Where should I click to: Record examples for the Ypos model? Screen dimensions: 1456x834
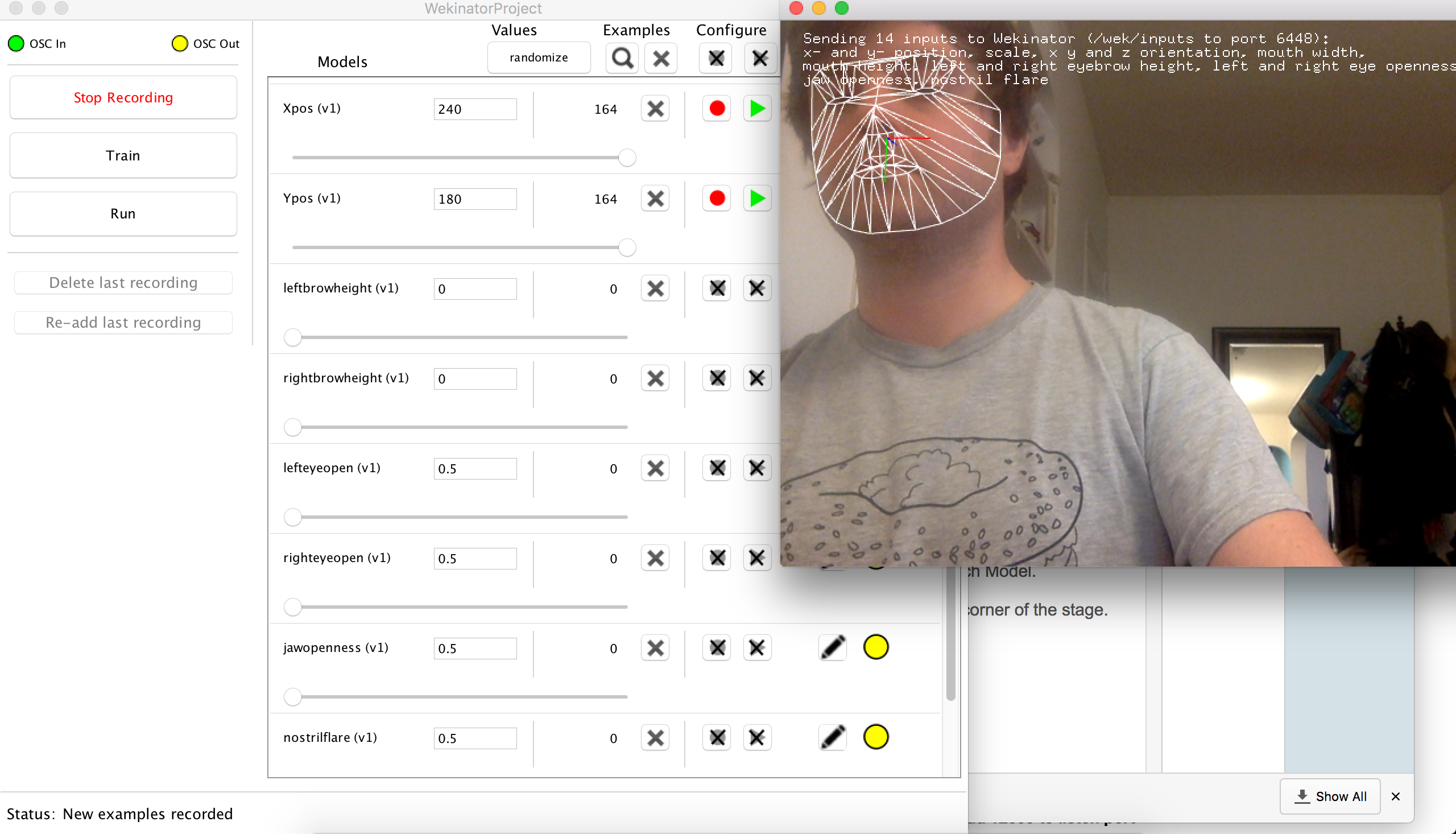[x=716, y=198]
